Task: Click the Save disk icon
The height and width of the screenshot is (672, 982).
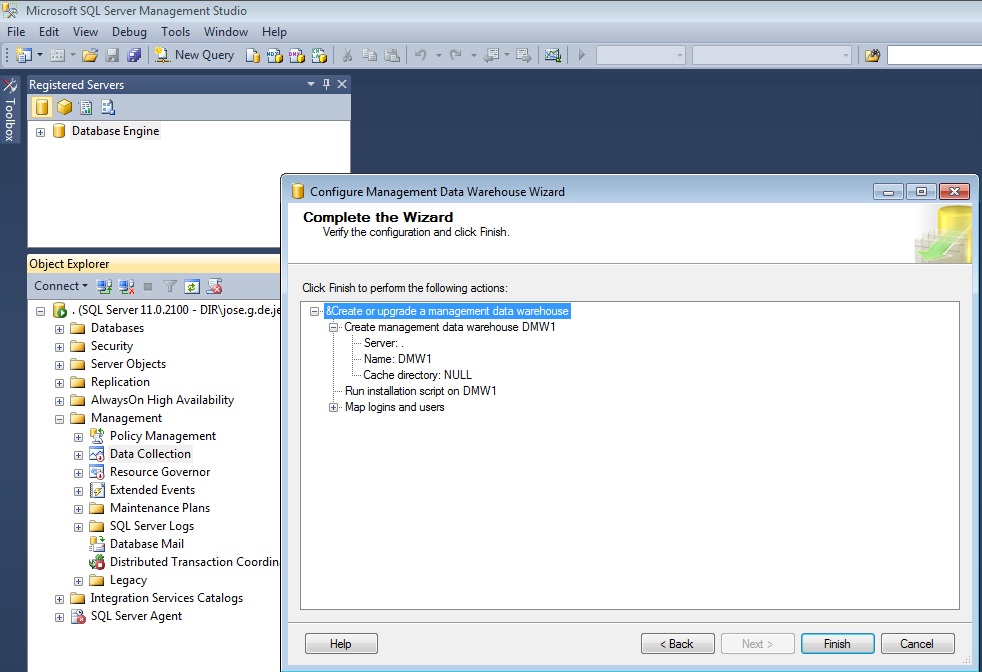Action: [x=112, y=55]
